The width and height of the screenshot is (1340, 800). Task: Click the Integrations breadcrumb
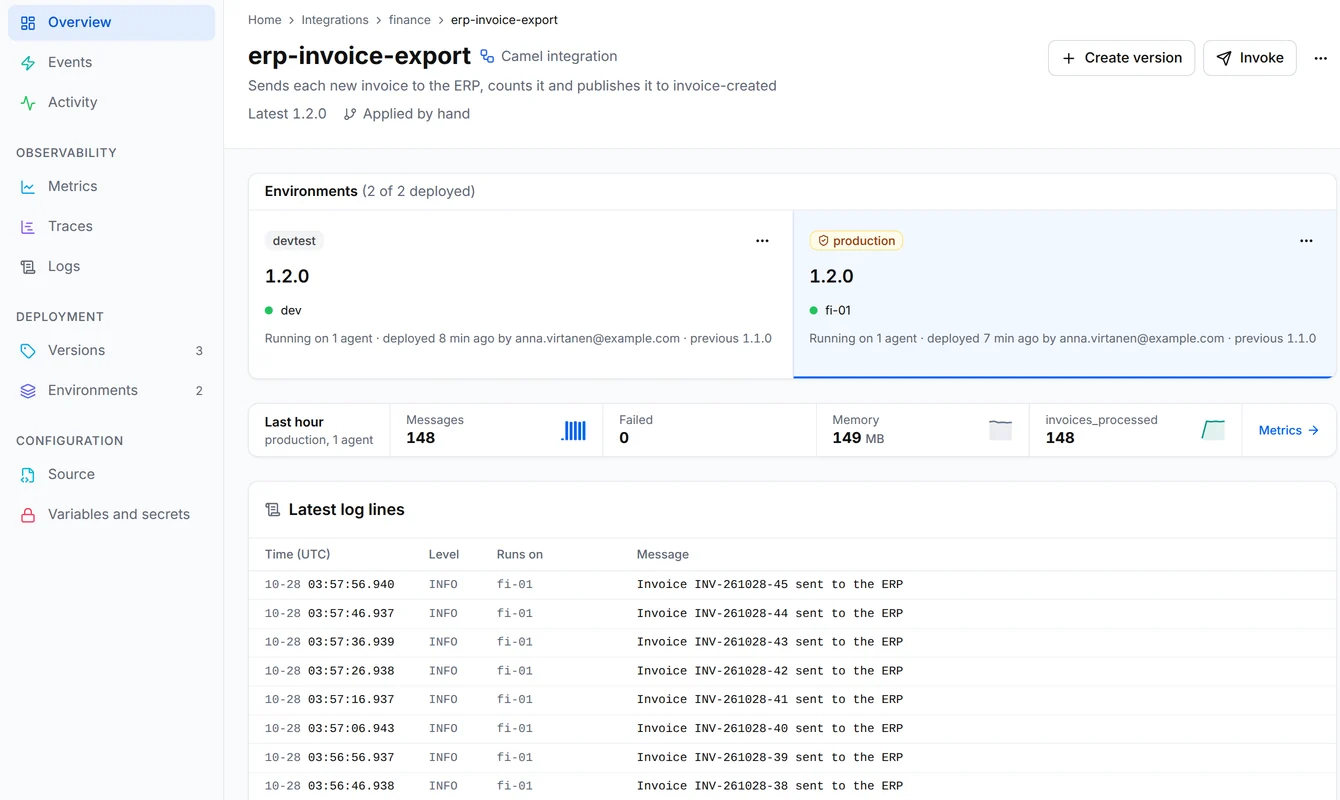point(335,20)
